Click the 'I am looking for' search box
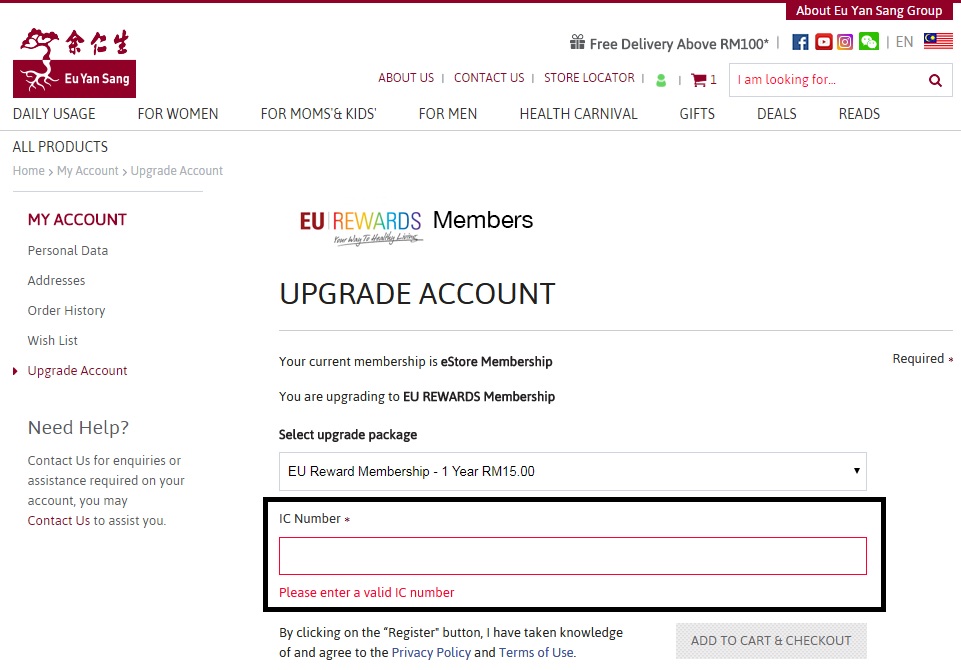This screenshot has width=961, height=670. click(827, 80)
